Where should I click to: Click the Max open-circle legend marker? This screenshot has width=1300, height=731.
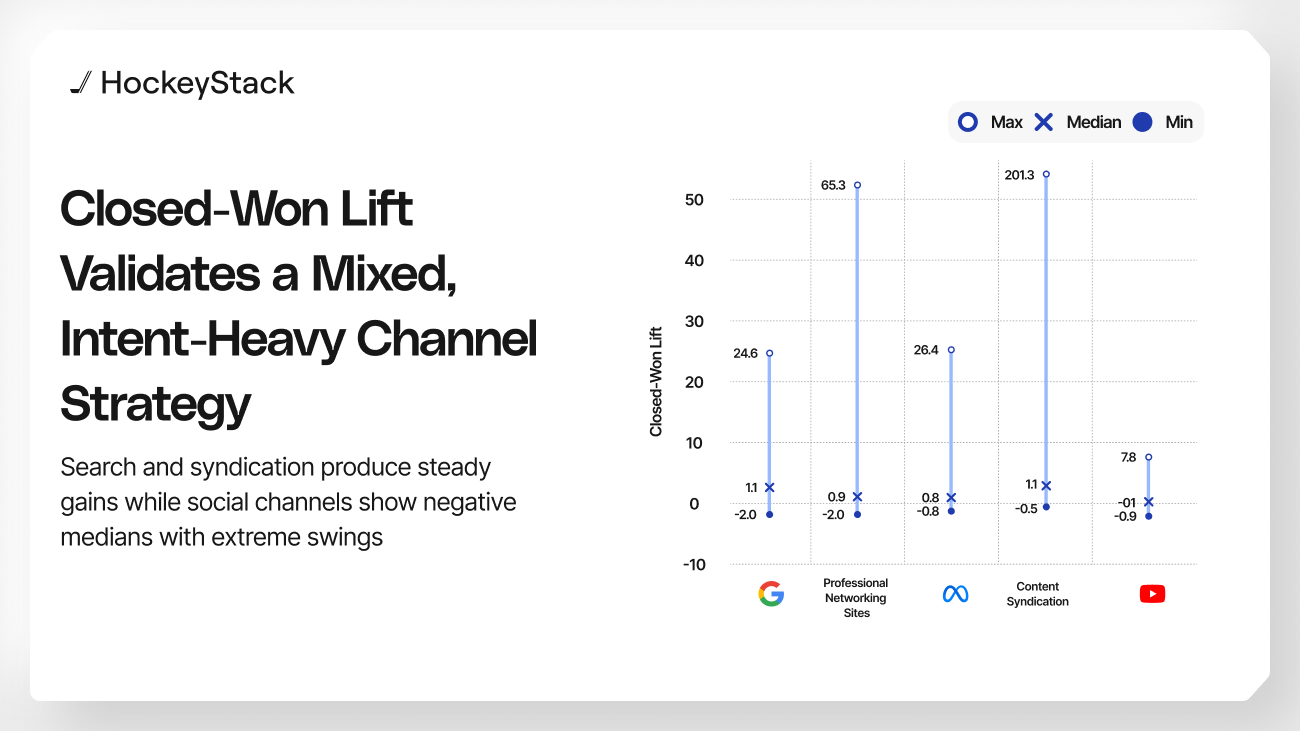[967, 122]
